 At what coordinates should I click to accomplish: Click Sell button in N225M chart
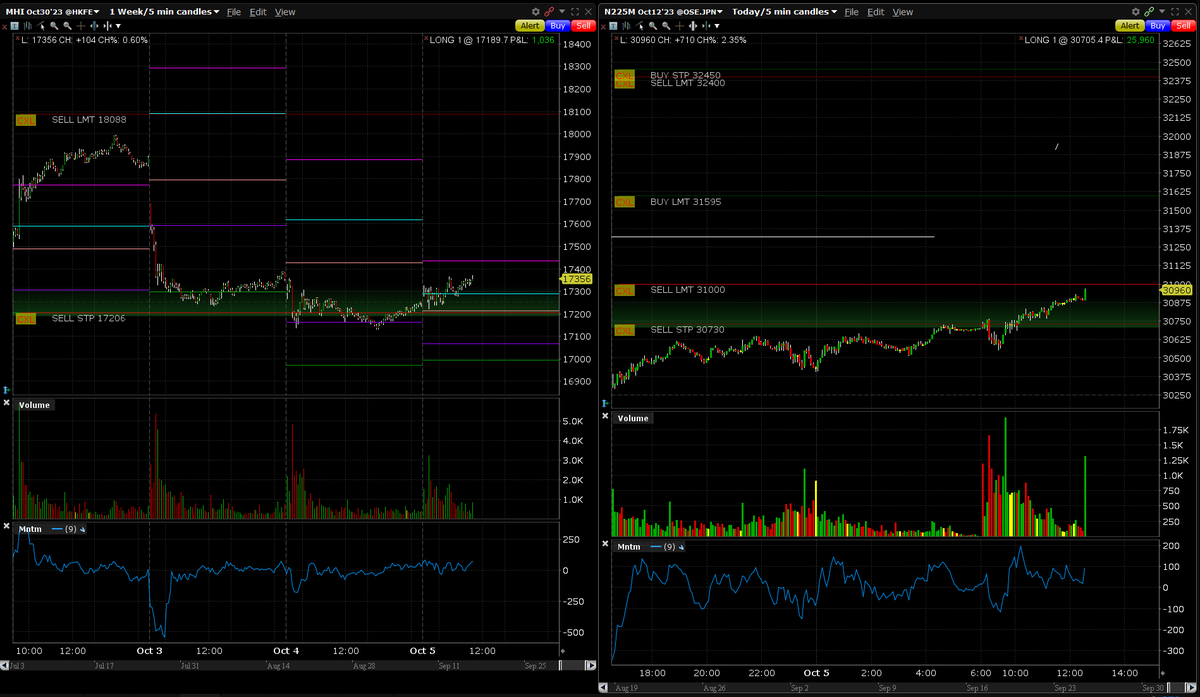click(1183, 25)
